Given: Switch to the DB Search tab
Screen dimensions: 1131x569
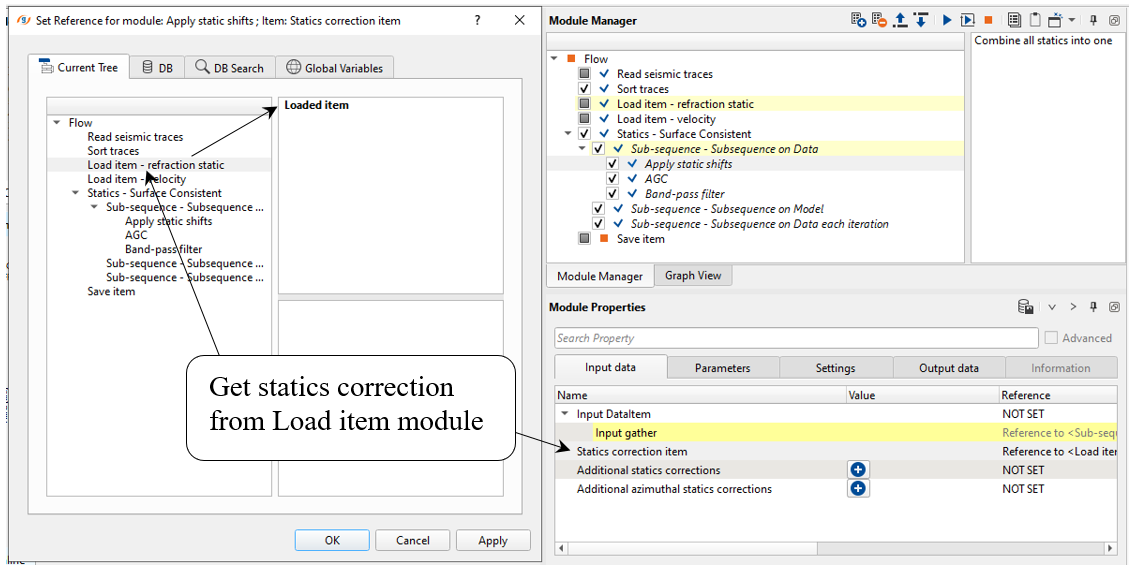Looking at the screenshot, I should click(229, 68).
